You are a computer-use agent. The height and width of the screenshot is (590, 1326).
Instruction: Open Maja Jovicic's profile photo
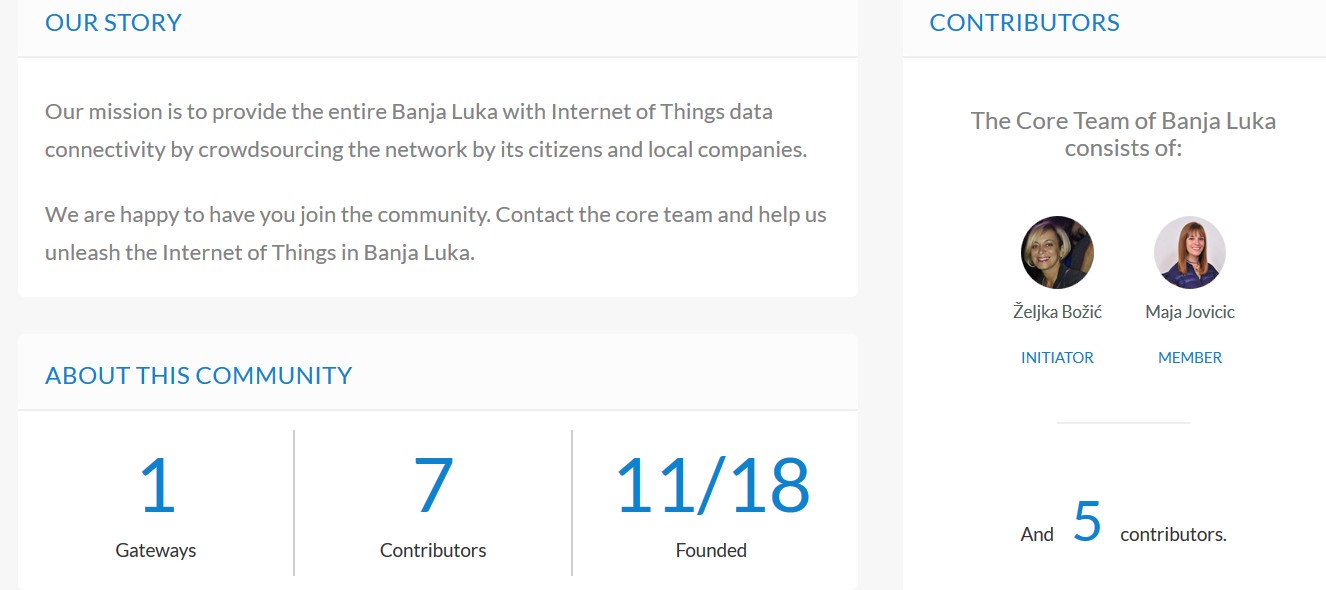coord(1190,253)
